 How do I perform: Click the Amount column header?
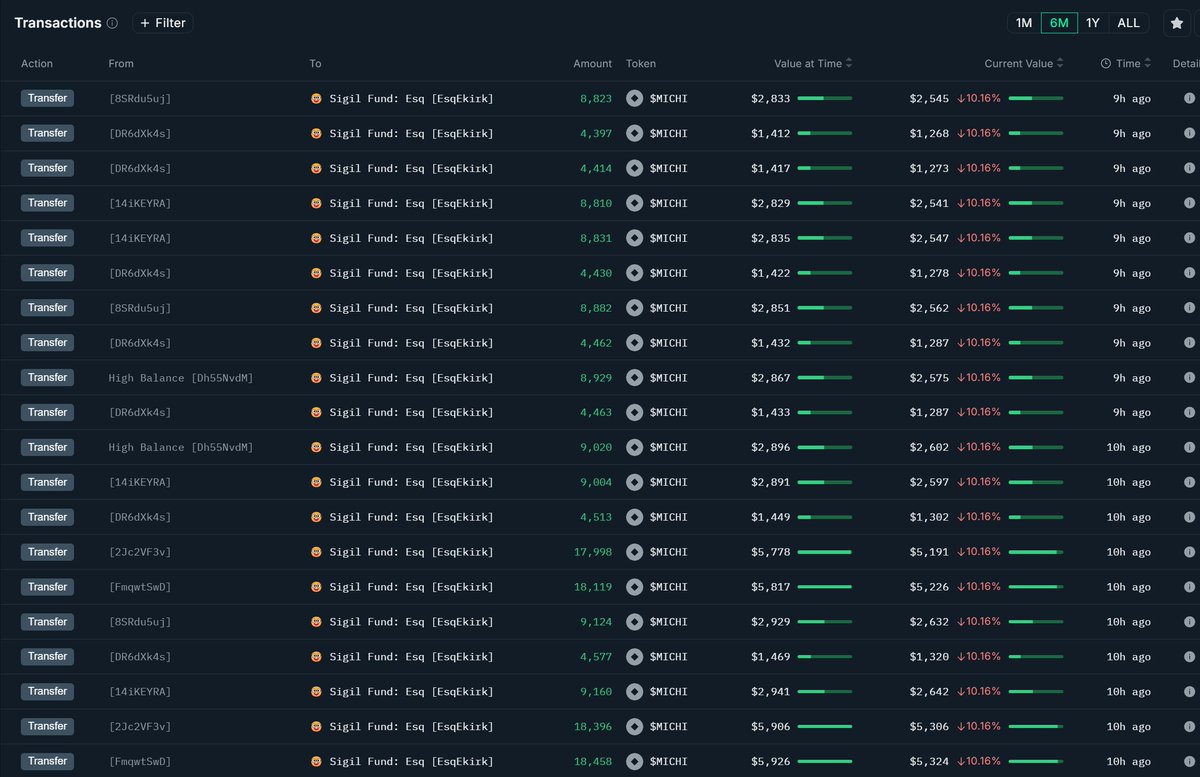[593, 64]
